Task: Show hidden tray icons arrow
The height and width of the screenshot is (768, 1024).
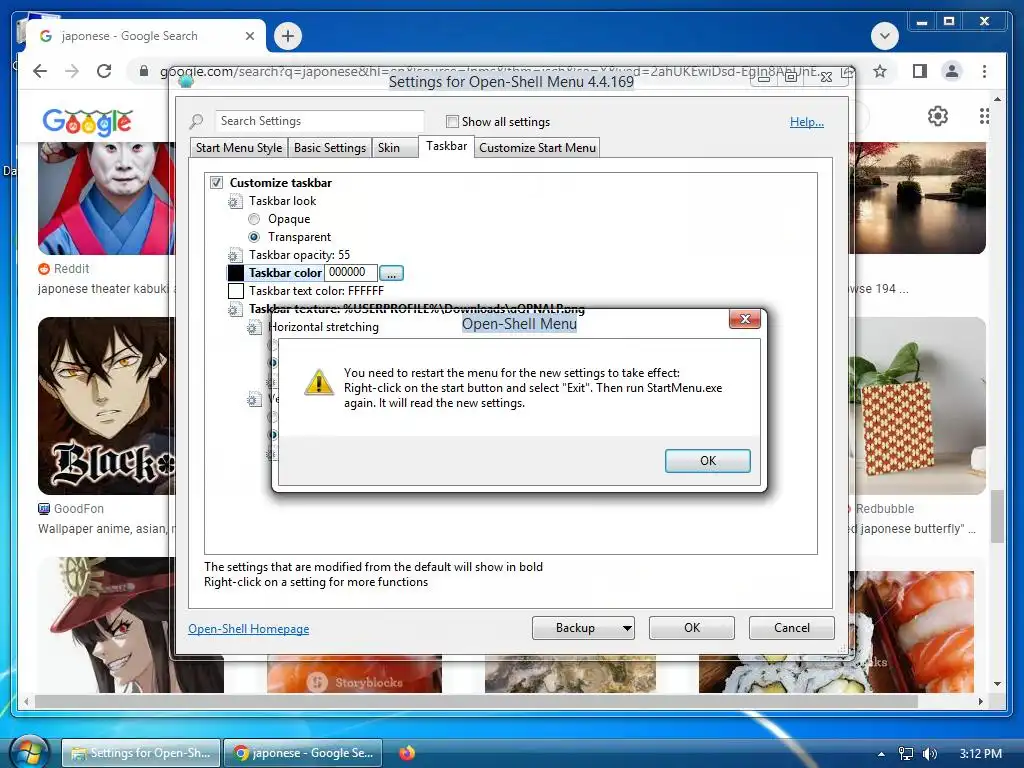Action: (881, 754)
